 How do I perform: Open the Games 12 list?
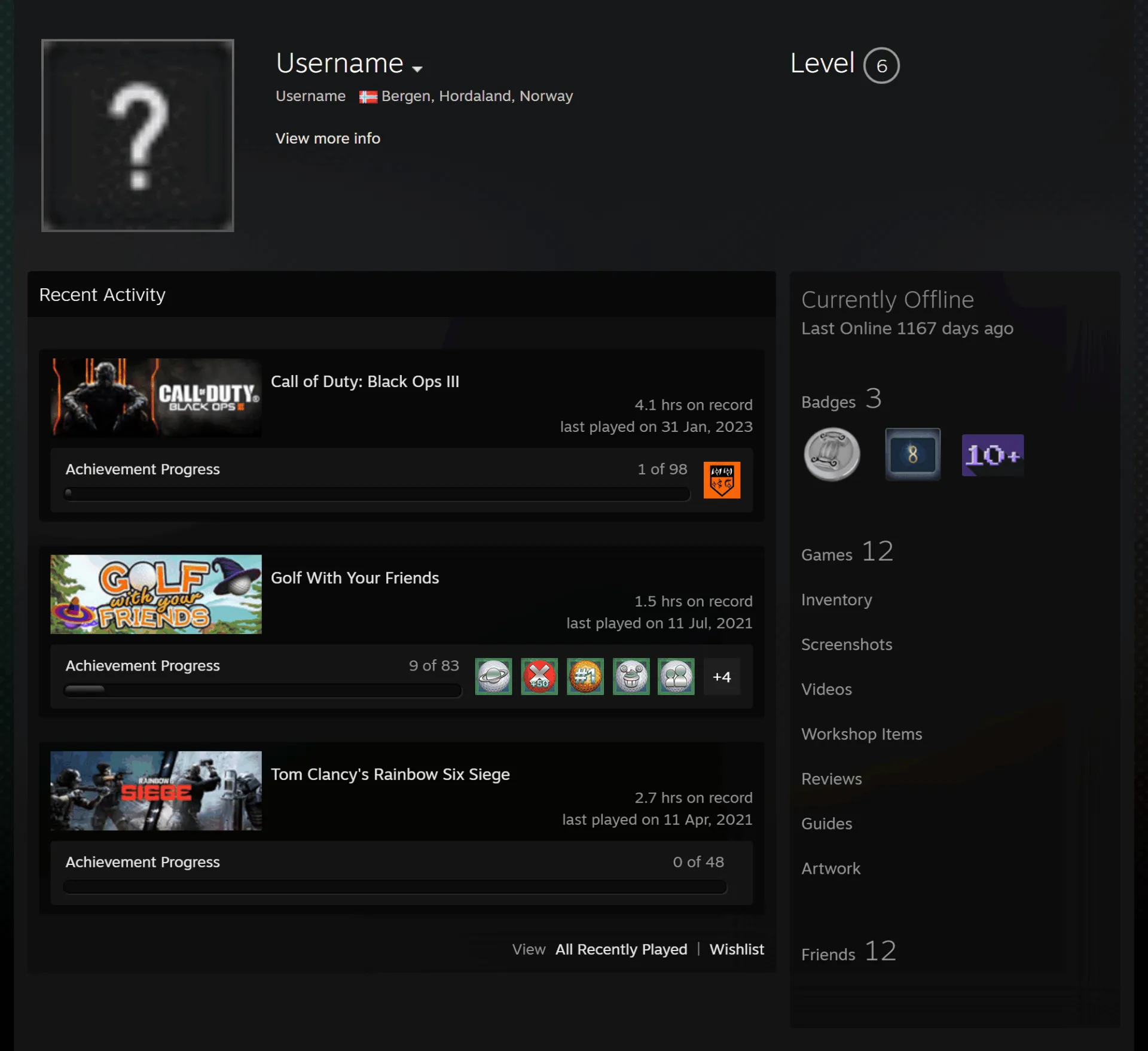coord(847,552)
